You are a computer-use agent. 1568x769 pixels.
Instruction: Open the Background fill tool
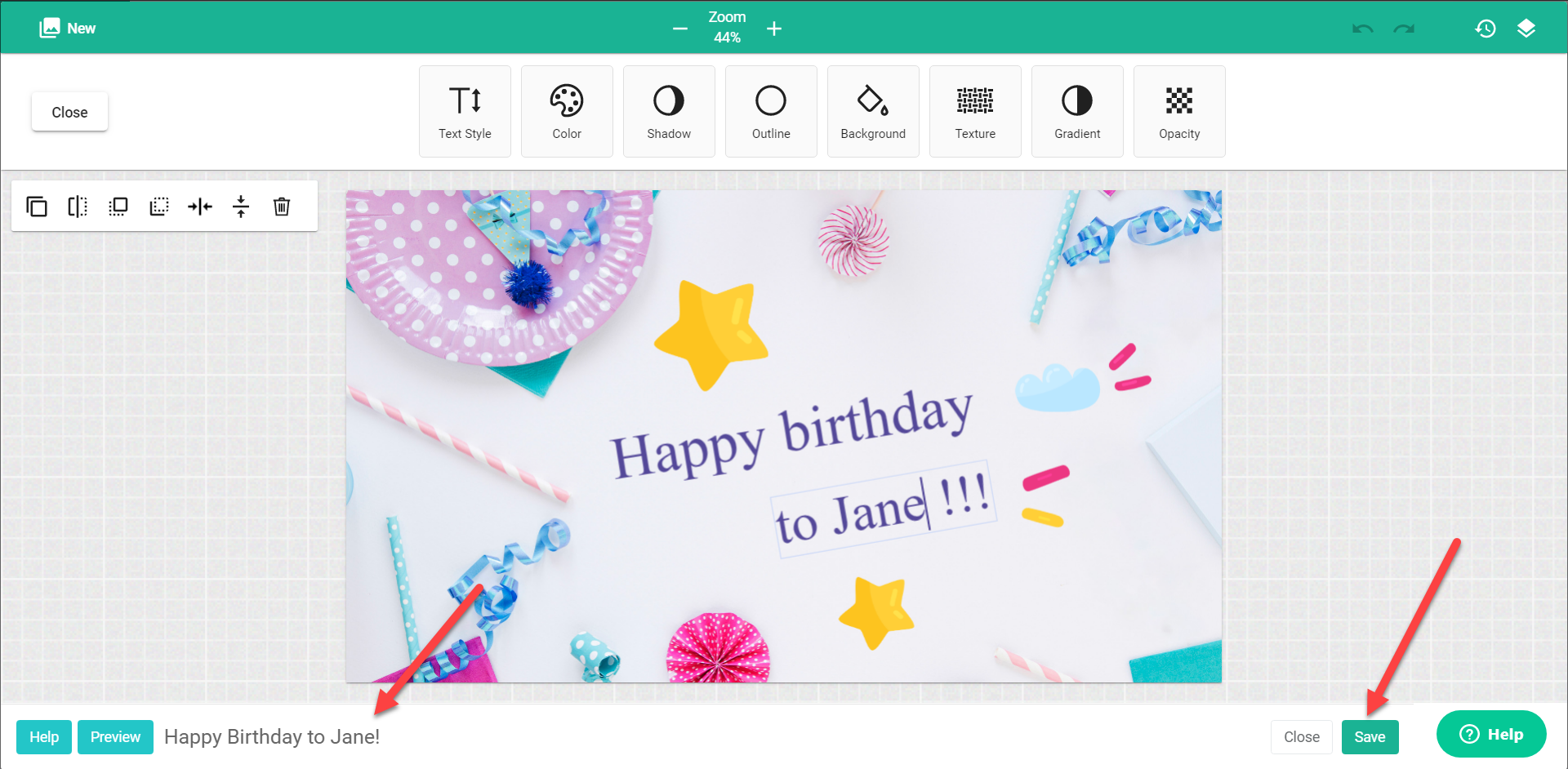pyautogui.click(x=873, y=111)
